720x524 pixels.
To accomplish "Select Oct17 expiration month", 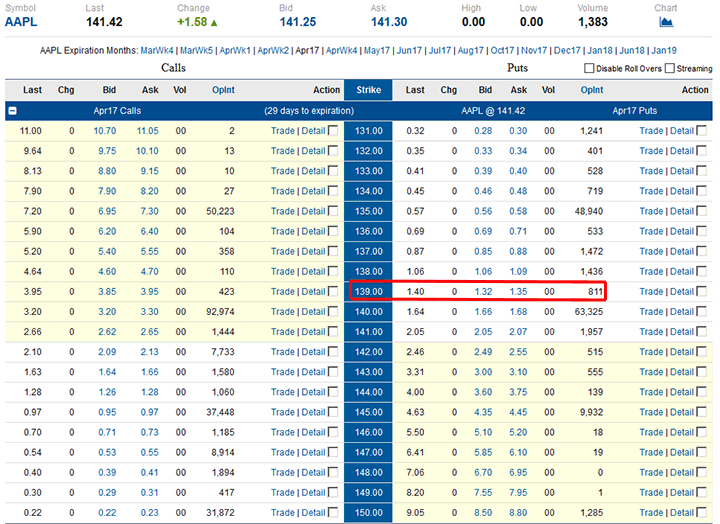I will click(x=502, y=51).
